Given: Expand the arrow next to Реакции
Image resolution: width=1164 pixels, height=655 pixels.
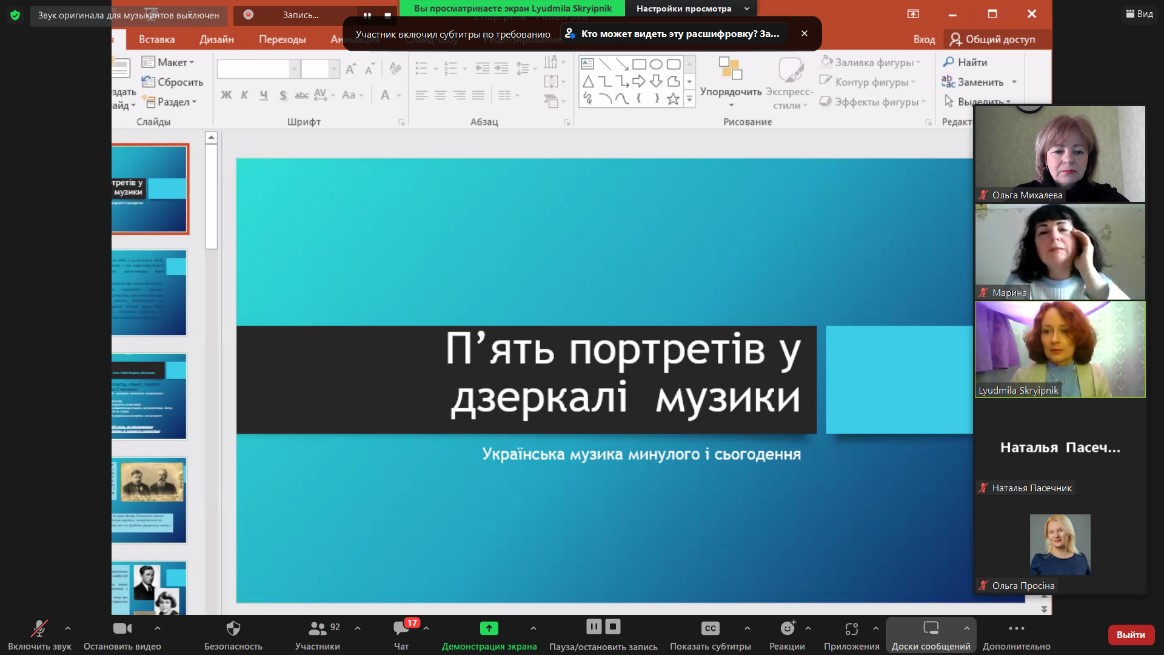Looking at the screenshot, I should (808, 628).
